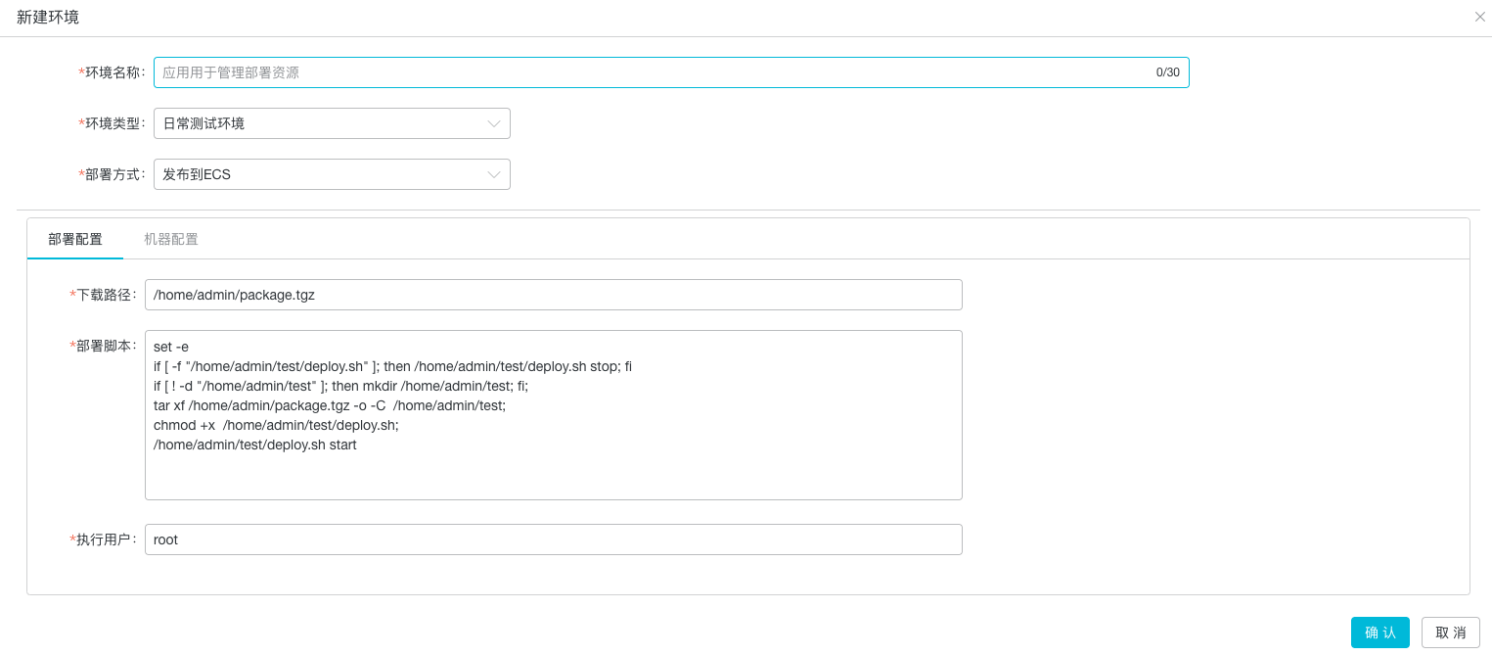Switch to the 部署配置 tab
1492x656 pixels.
(75, 239)
